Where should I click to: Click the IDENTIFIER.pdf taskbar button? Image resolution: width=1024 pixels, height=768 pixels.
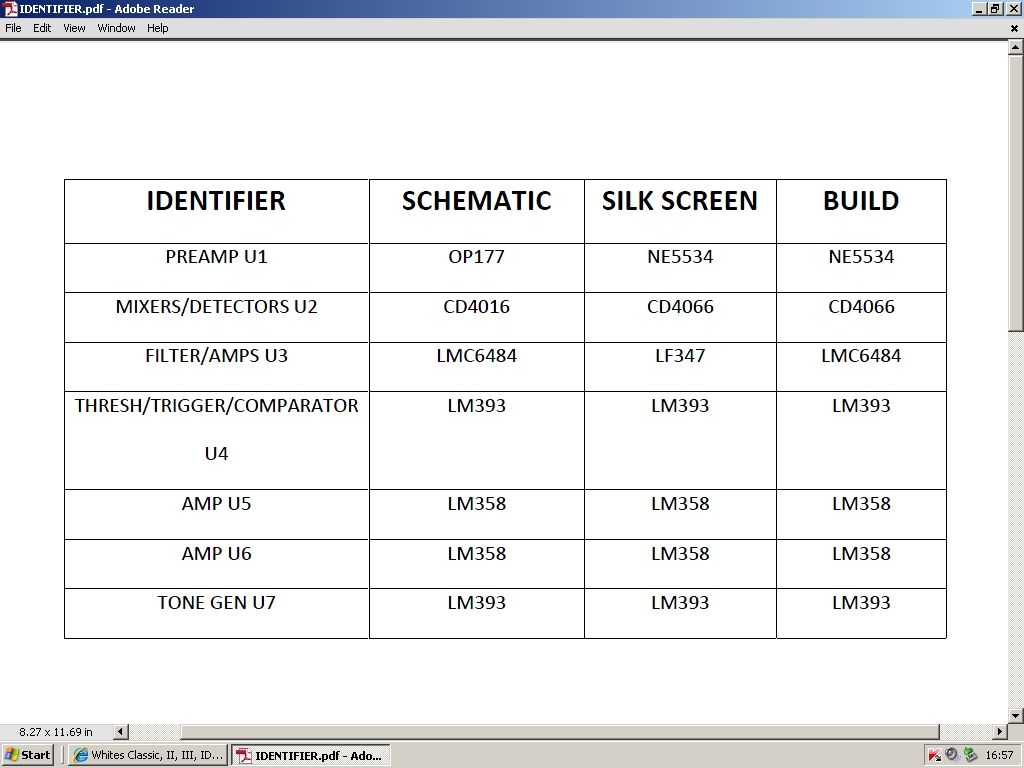(312, 755)
